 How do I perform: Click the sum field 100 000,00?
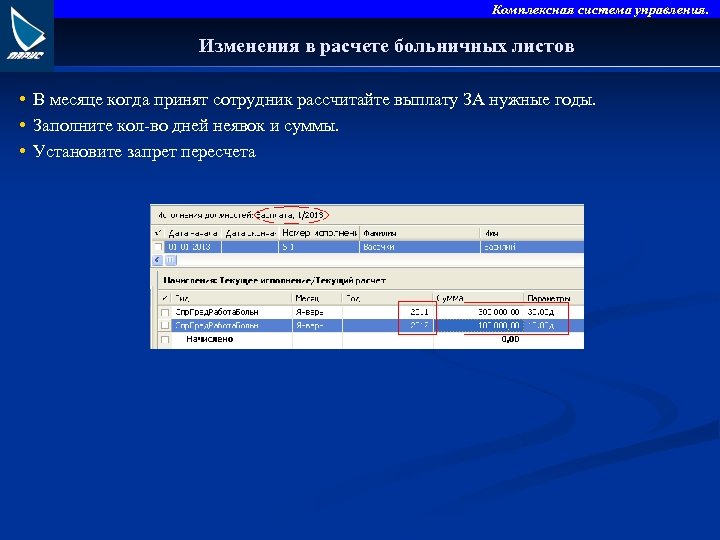(x=478, y=326)
